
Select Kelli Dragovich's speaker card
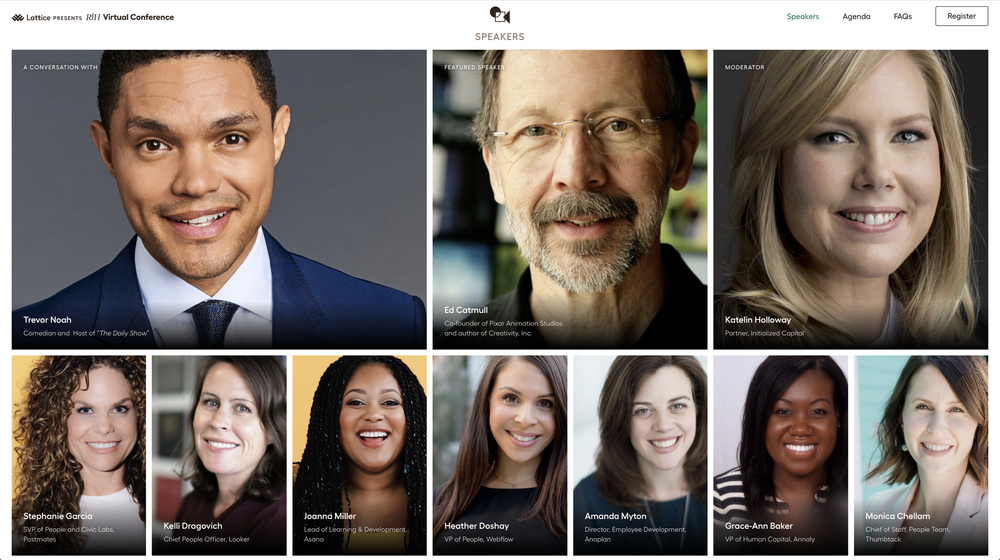click(219, 455)
